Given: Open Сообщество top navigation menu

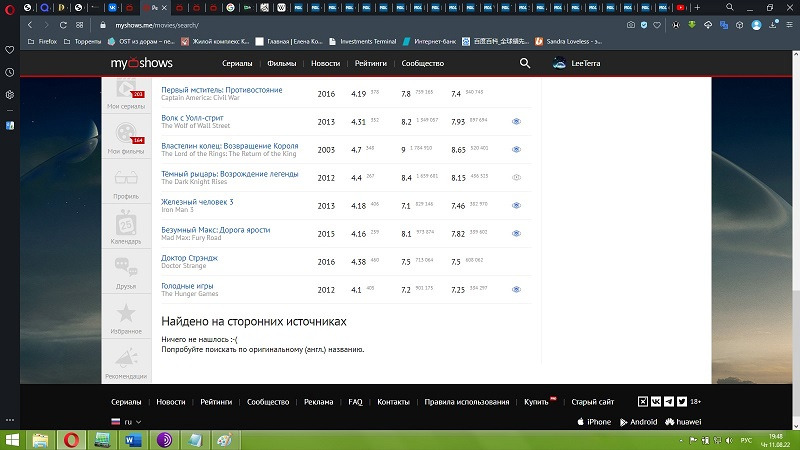Looking at the screenshot, I should pyautogui.click(x=422, y=63).
